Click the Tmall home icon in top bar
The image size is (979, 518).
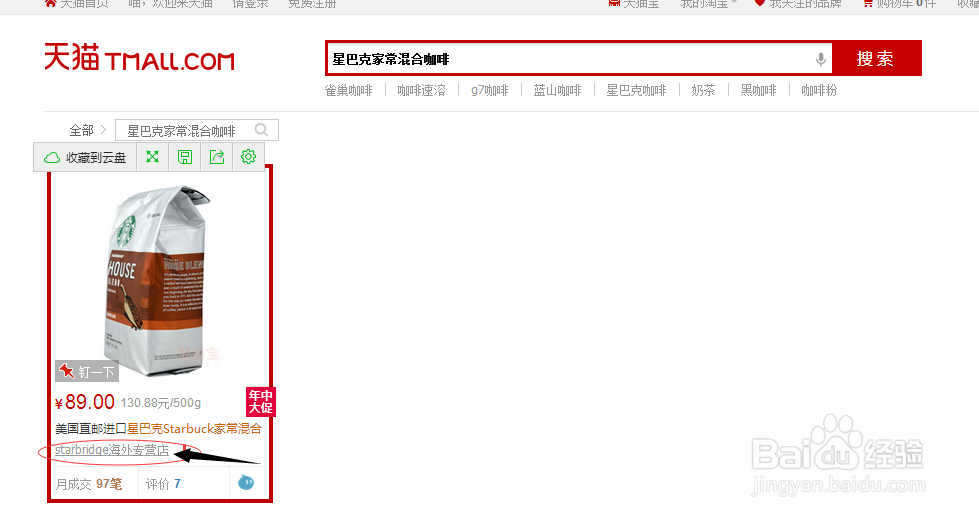coord(51,3)
